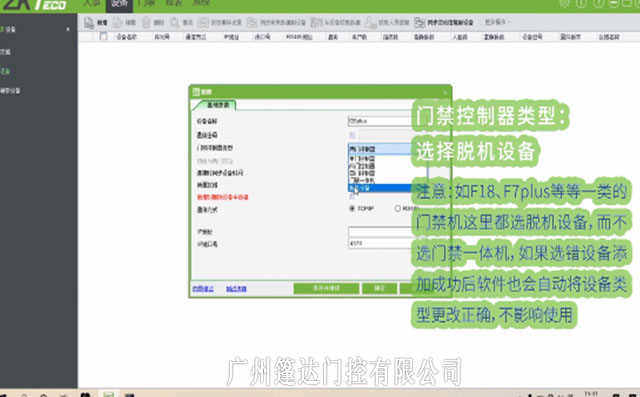Click the 确定 confirm button

(x=380, y=288)
